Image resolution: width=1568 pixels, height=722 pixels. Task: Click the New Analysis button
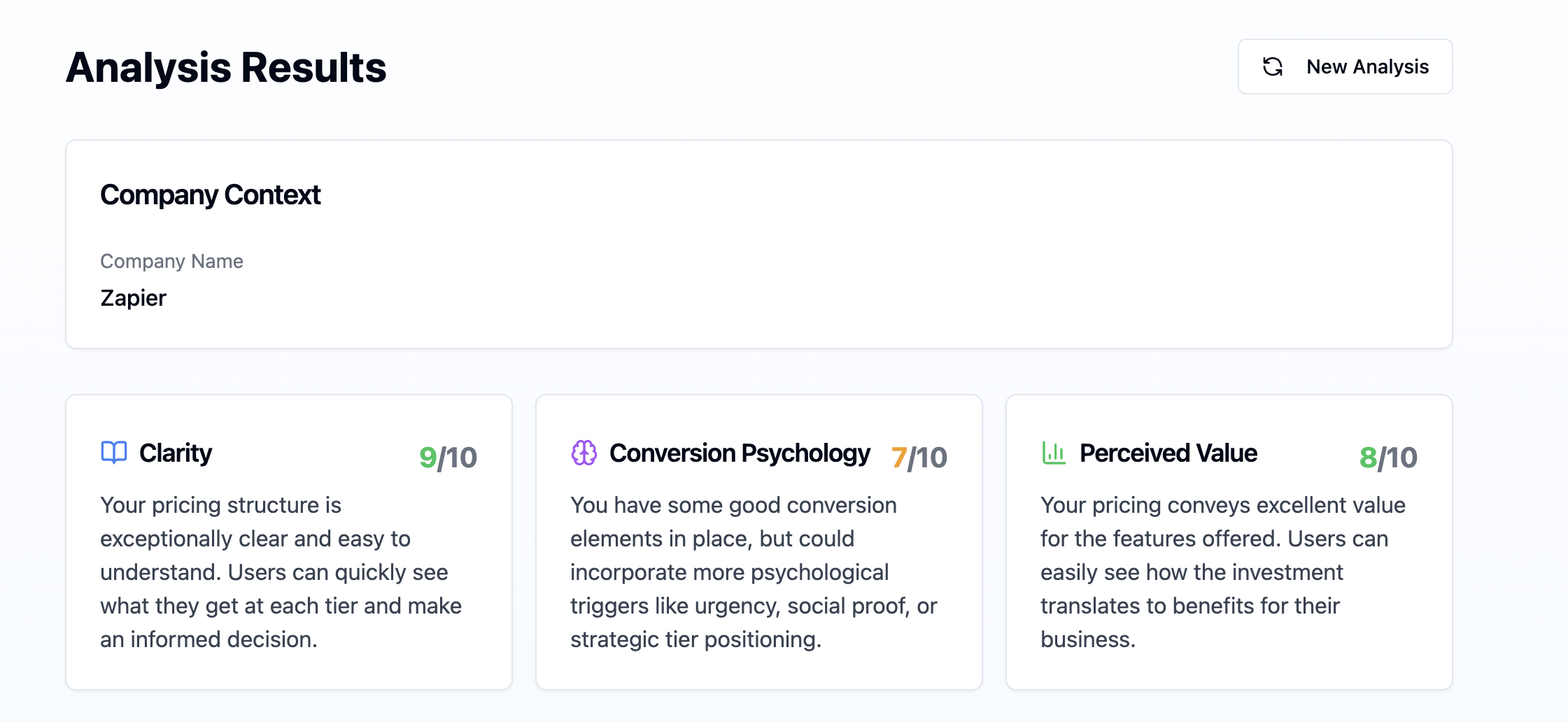1345,66
